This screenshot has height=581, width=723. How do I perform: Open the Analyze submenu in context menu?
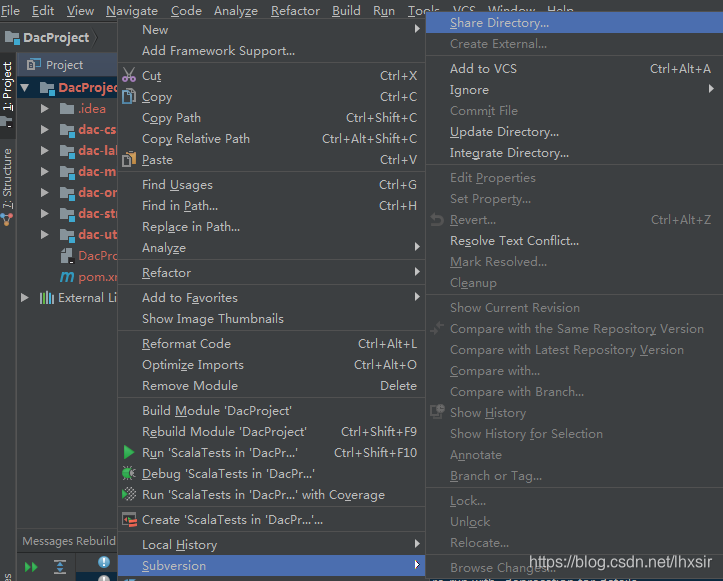[x=271, y=248]
